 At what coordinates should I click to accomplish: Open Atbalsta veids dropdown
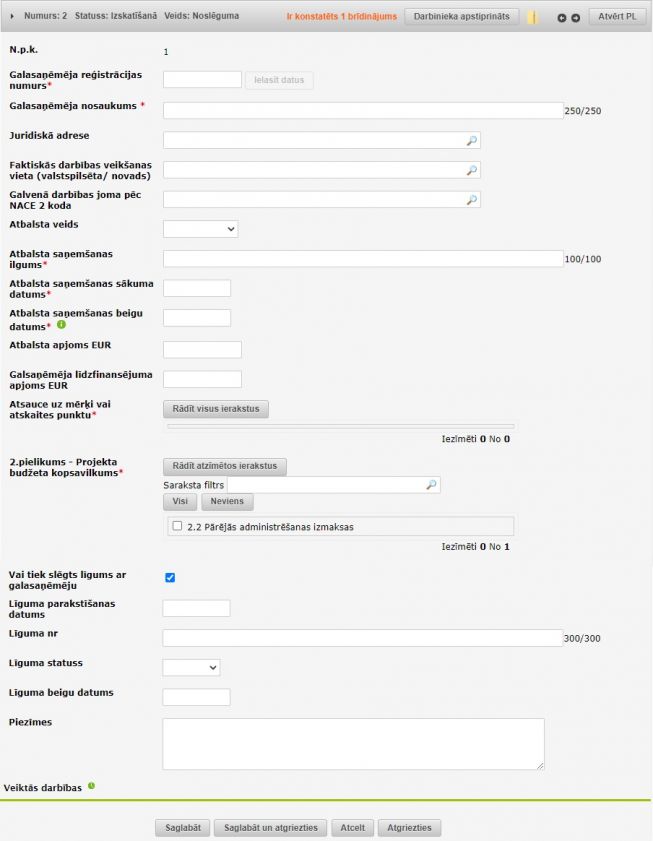pos(200,229)
